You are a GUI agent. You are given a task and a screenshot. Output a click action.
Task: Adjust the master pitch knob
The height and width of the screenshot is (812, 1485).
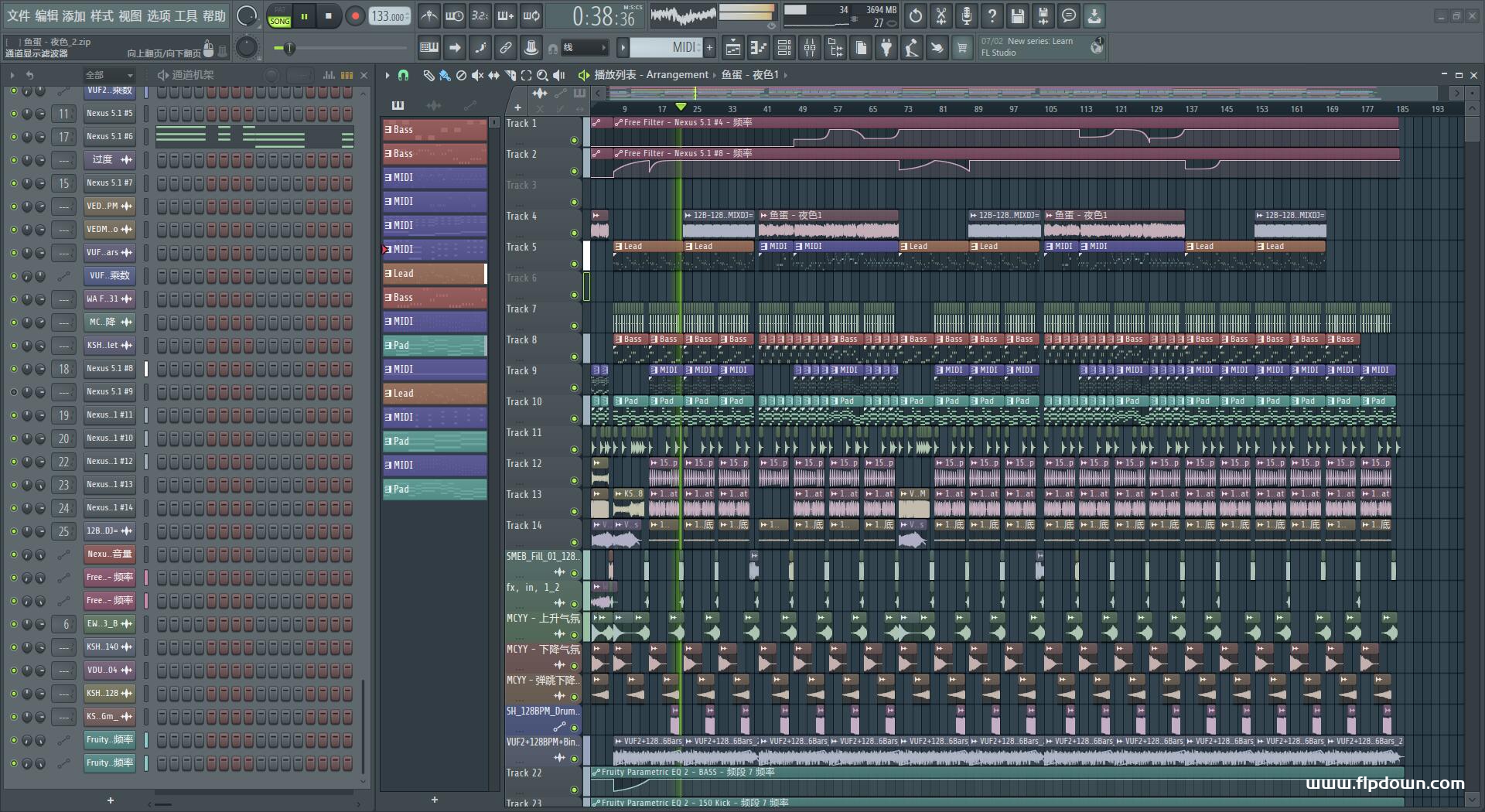[247, 47]
